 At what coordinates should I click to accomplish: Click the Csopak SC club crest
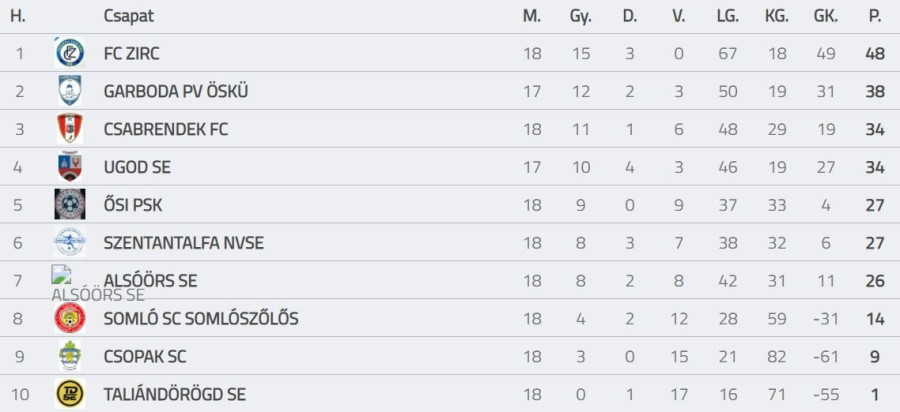click(69, 357)
